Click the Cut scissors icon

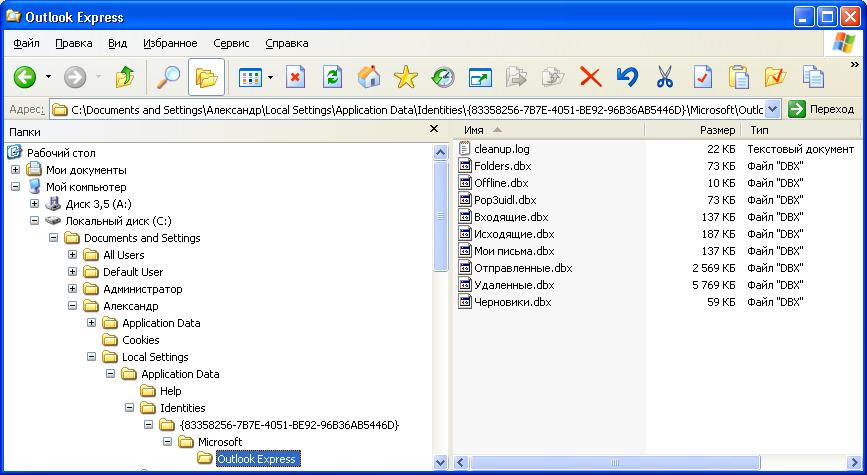665,77
